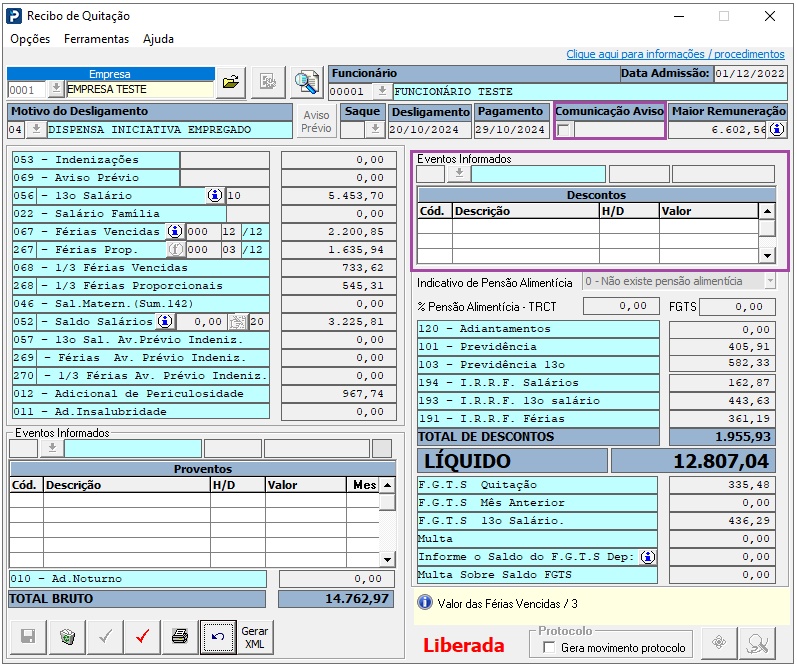Click the Gerar XML button
Image resolution: width=797 pixels, height=668 pixels.
click(255, 635)
